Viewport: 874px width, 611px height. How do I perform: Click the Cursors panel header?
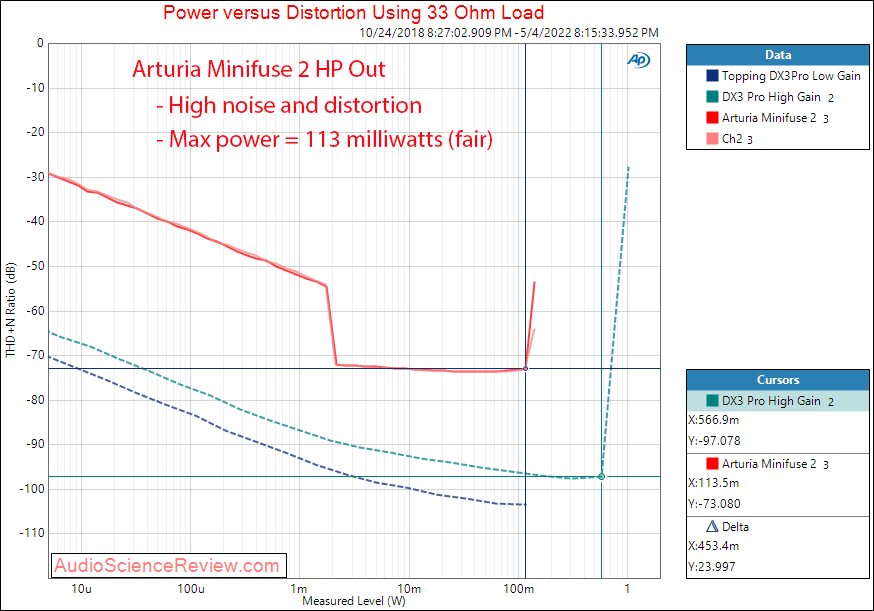[x=778, y=380]
